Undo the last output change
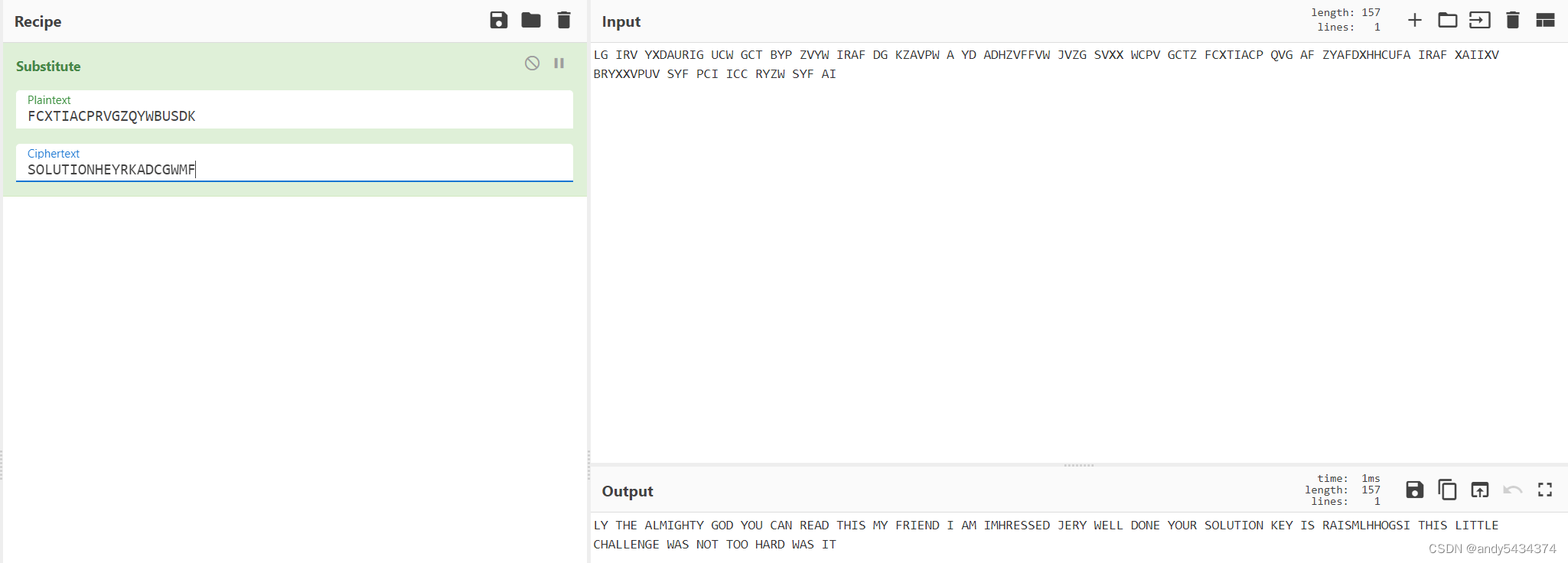Viewport: 1568px width, 563px height. click(1513, 490)
